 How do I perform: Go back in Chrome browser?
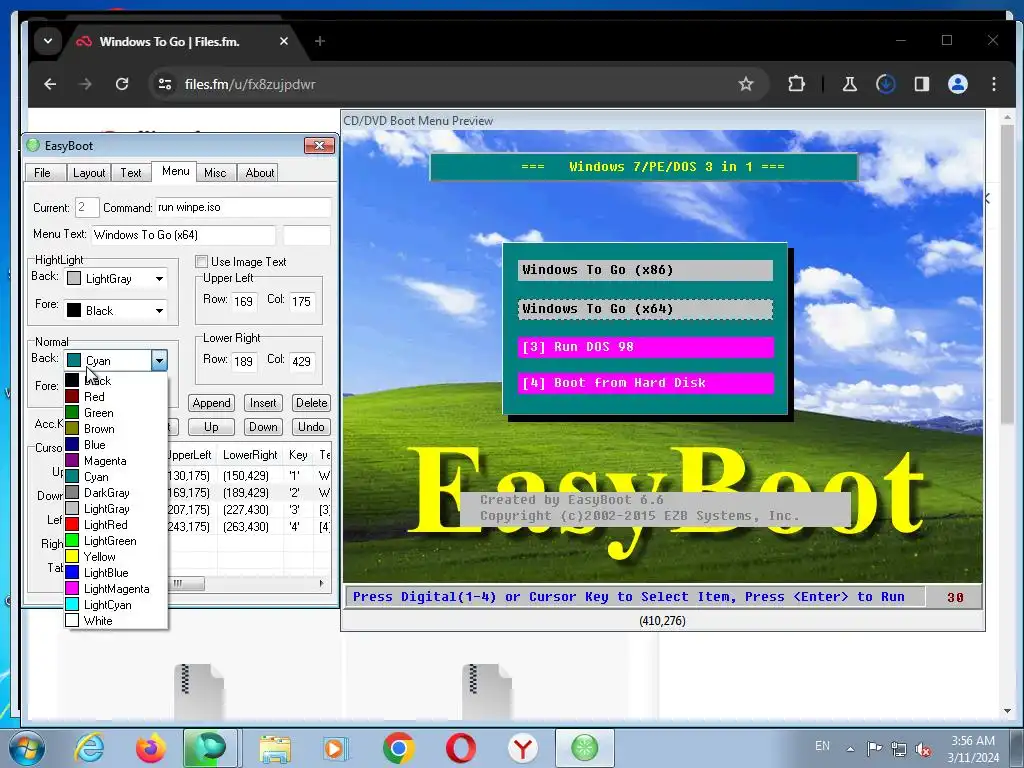(50, 84)
